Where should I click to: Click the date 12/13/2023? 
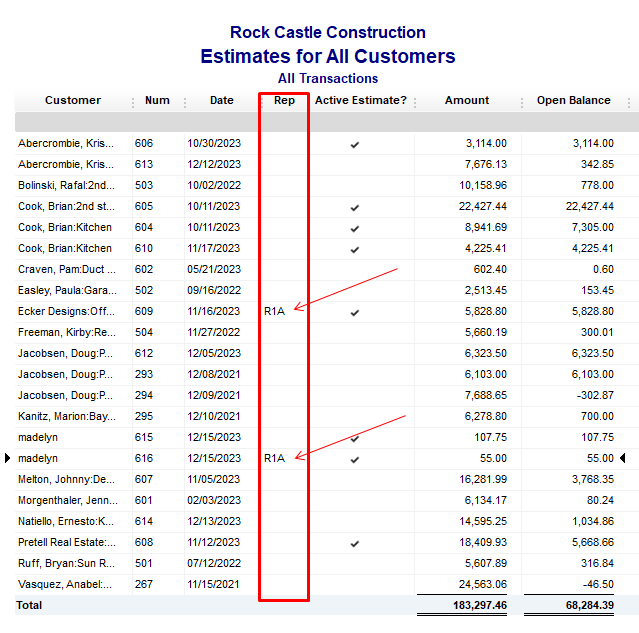click(x=214, y=521)
